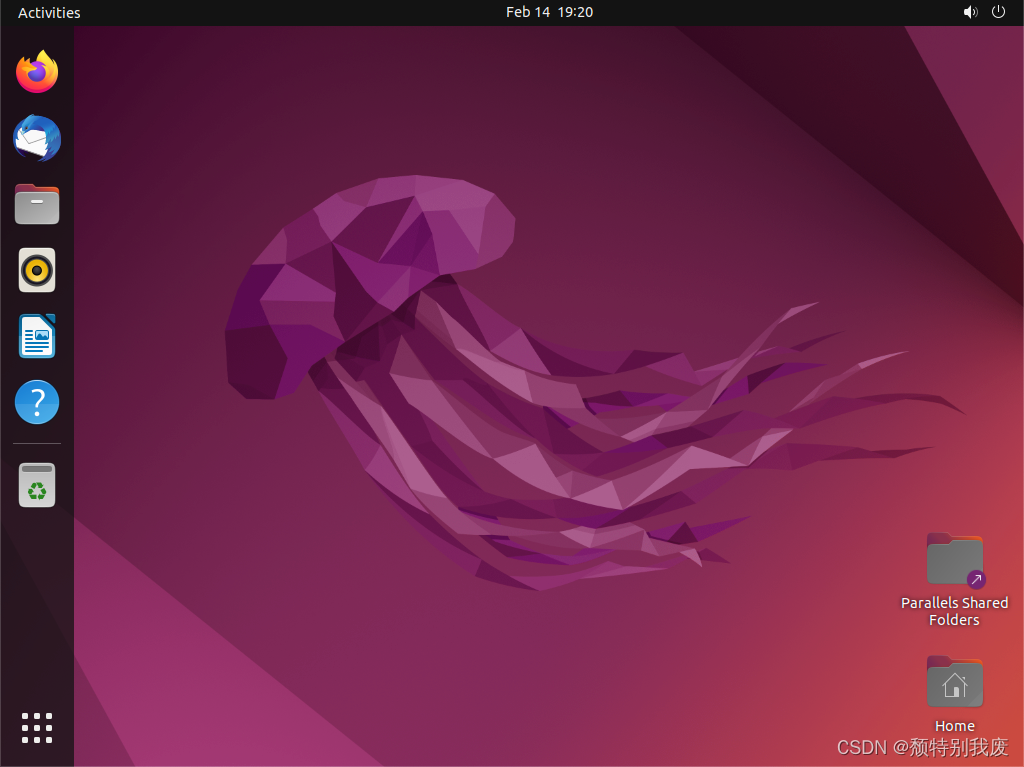Launch Firefox from the dock
Screen dimensions: 1024x767
point(37,72)
